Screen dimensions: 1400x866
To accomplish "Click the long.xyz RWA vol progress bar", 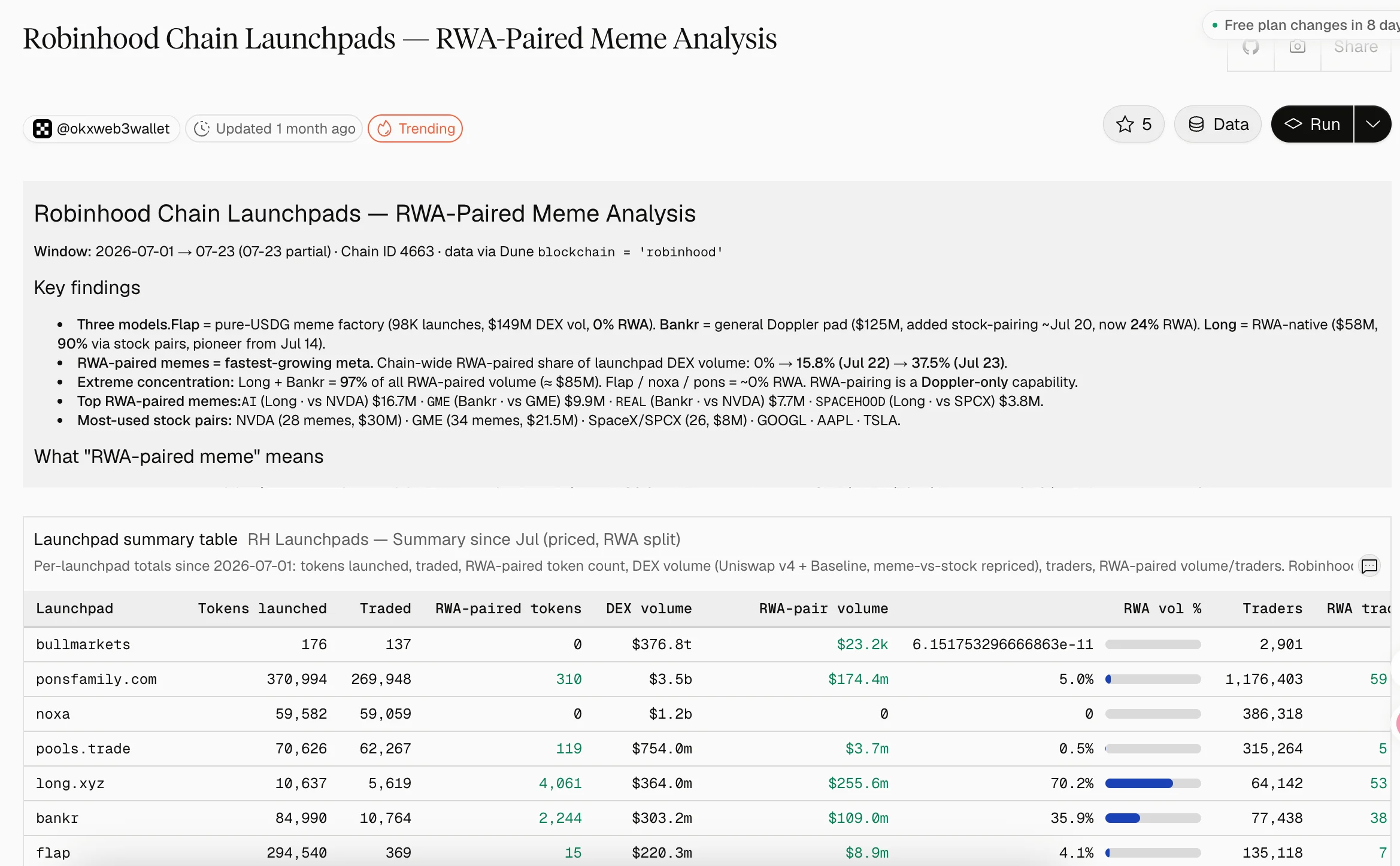I will coord(1153,783).
